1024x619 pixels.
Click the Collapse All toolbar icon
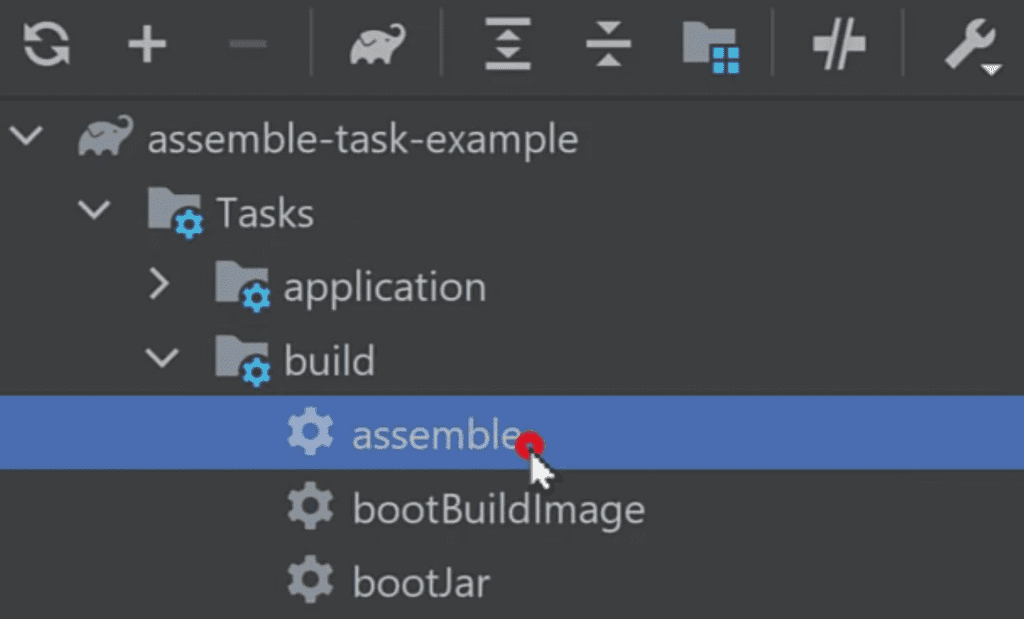point(609,46)
